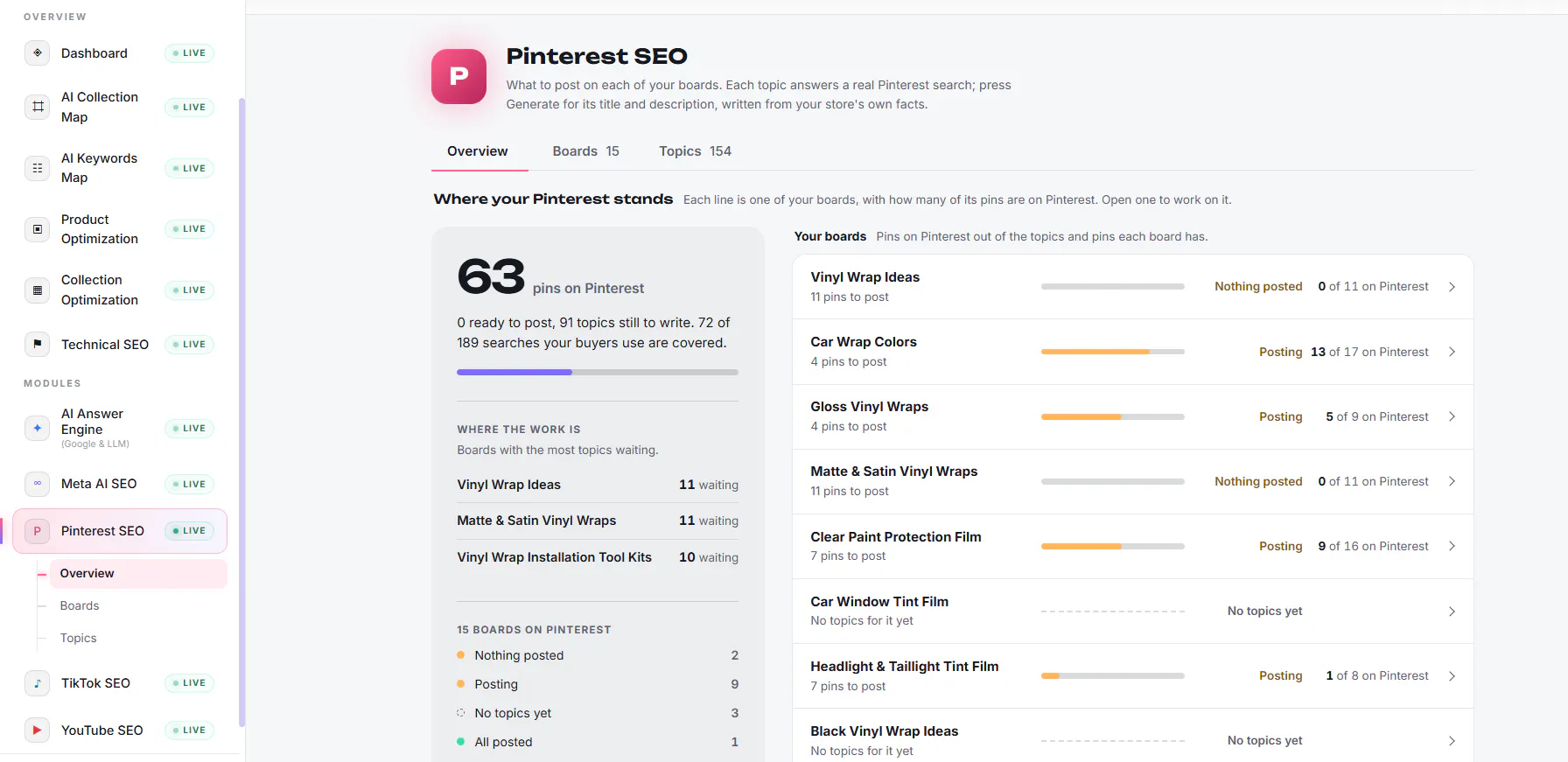The height and width of the screenshot is (762, 1568).
Task: Open Vinyl Wrap Installation Tool Kits waiting row
Action: point(598,557)
